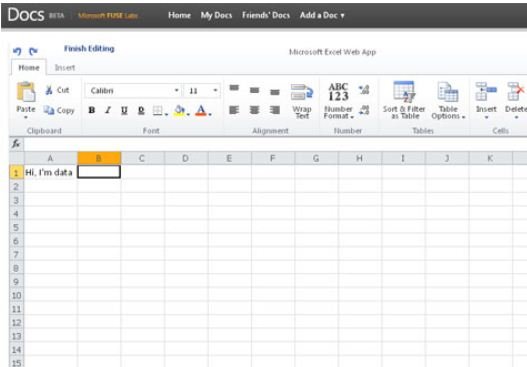The image size is (527, 367).
Task: Click the Docs logo
Action: coord(26,15)
